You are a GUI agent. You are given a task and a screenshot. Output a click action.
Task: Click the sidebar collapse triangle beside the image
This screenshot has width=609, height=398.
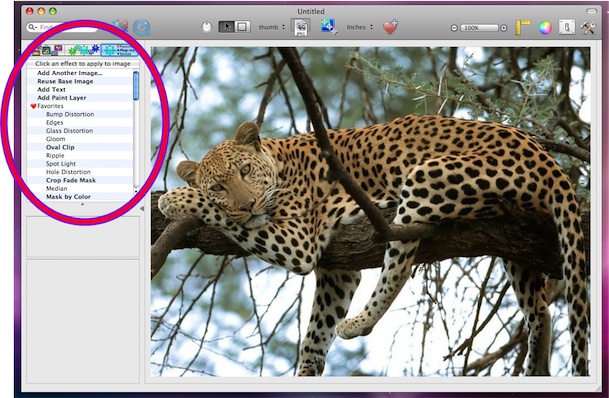coord(142,209)
